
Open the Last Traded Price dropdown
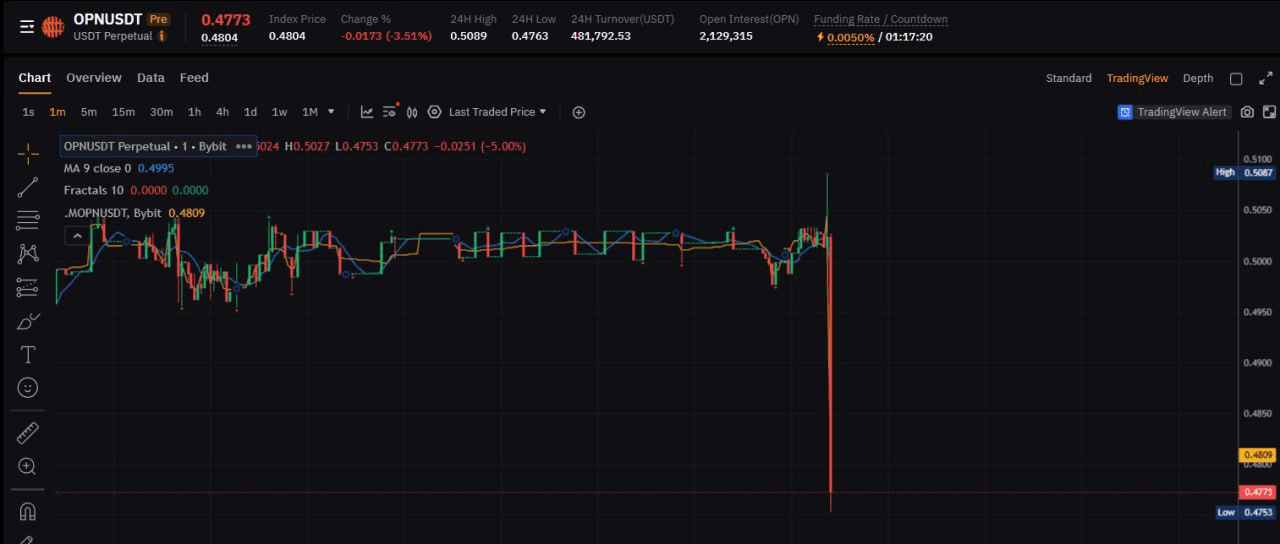pyautogui.click(x=498, y=112)
